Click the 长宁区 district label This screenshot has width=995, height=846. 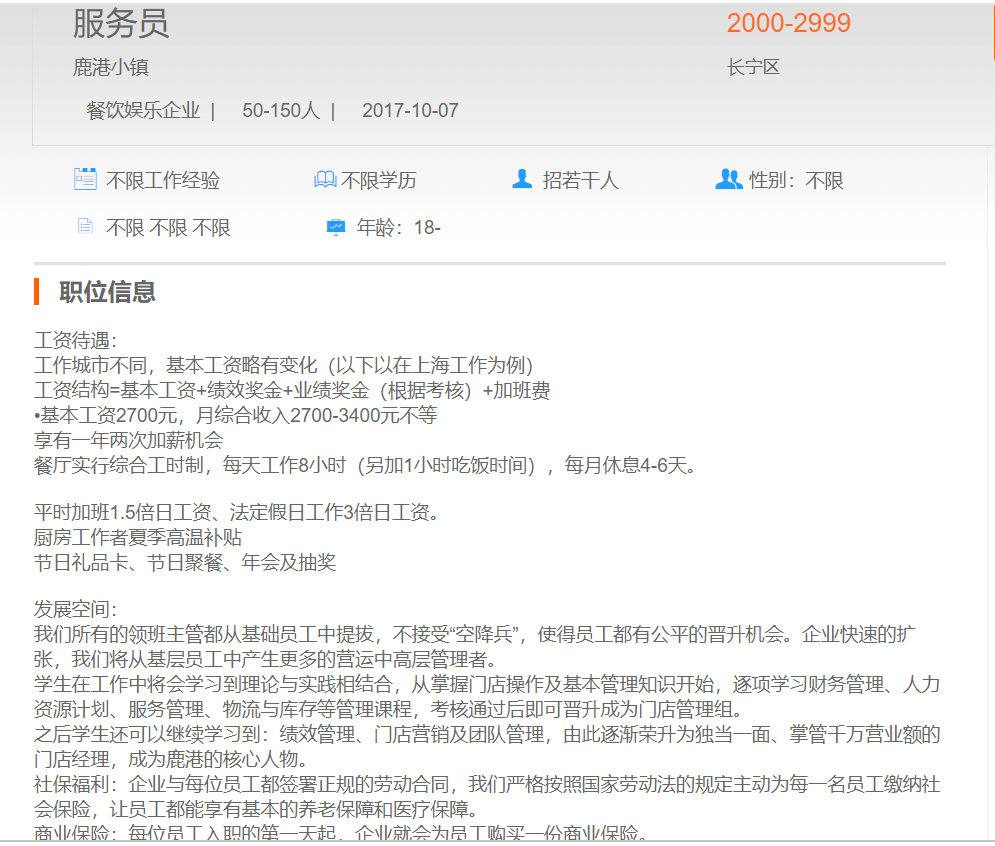point(753,68)
